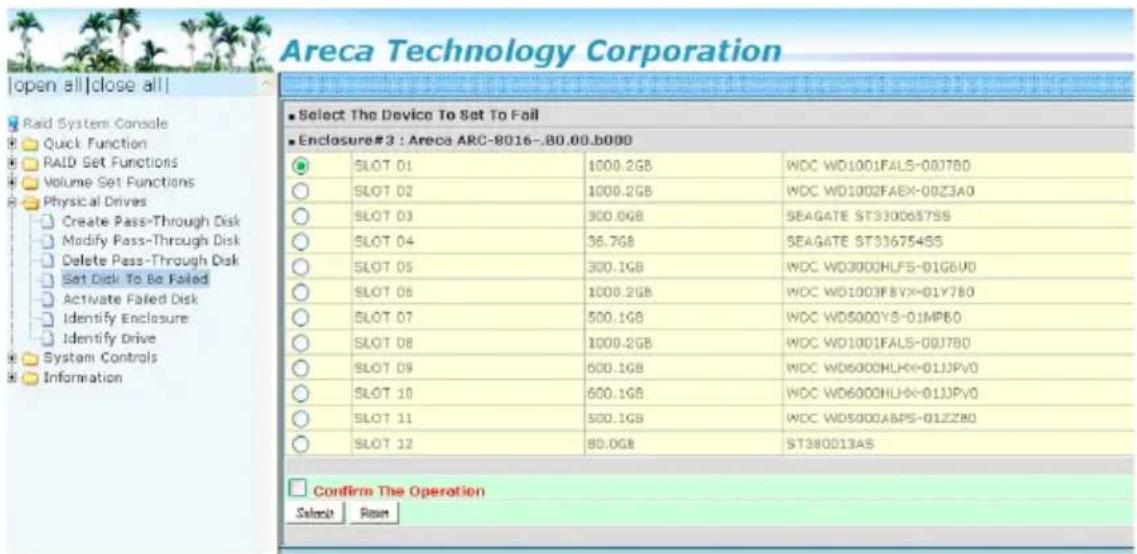Screen dimensions: 1137x554
Task: Select the SLOT 01 radio button
Action: pos(300,166)
